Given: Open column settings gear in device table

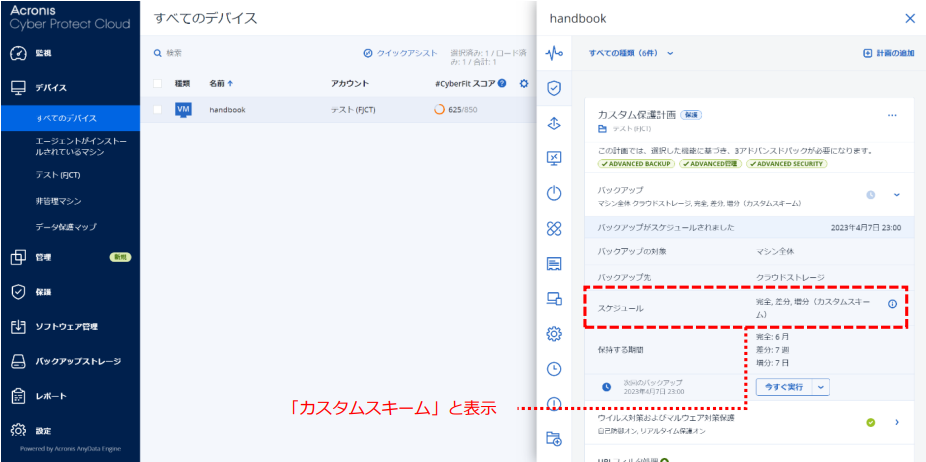Looking at the screenshot, I should coord(524,84).
